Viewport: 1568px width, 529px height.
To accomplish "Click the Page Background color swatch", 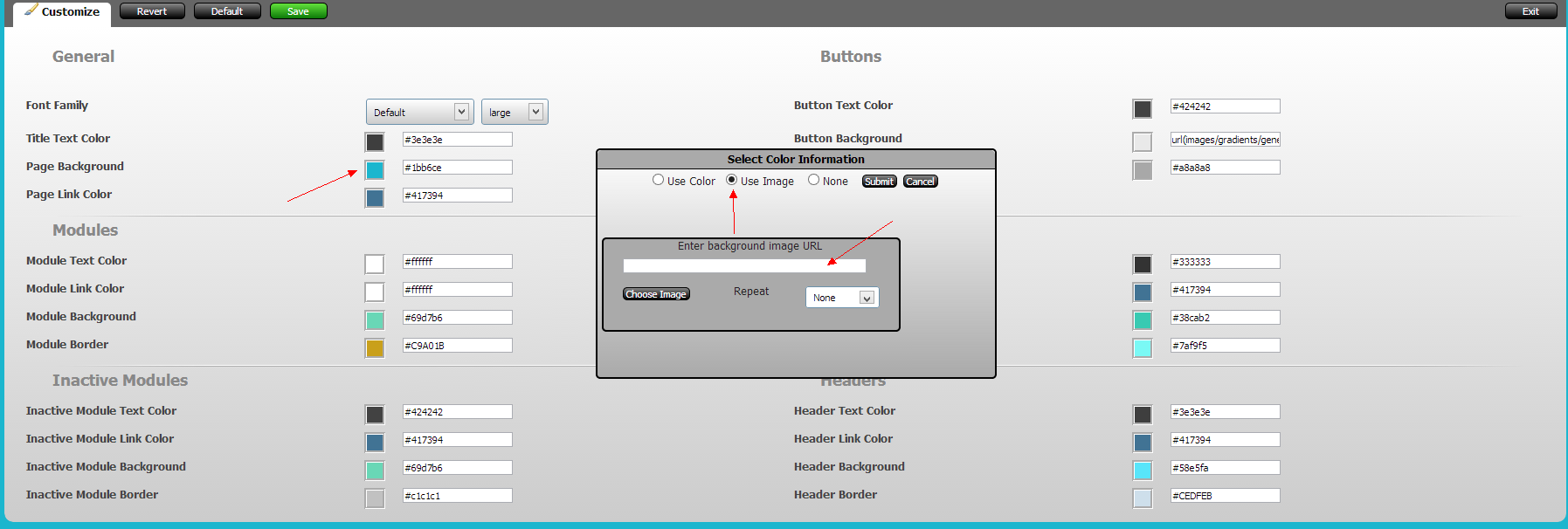I will (x=375, y=170).
